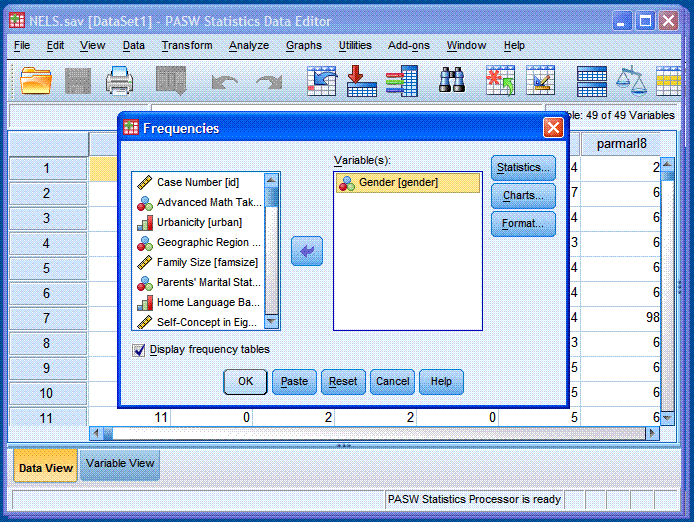The image size is (694, 522).
Task: Select Gender [gender] in Variable(s) box
Action: (x=408, y=182)
